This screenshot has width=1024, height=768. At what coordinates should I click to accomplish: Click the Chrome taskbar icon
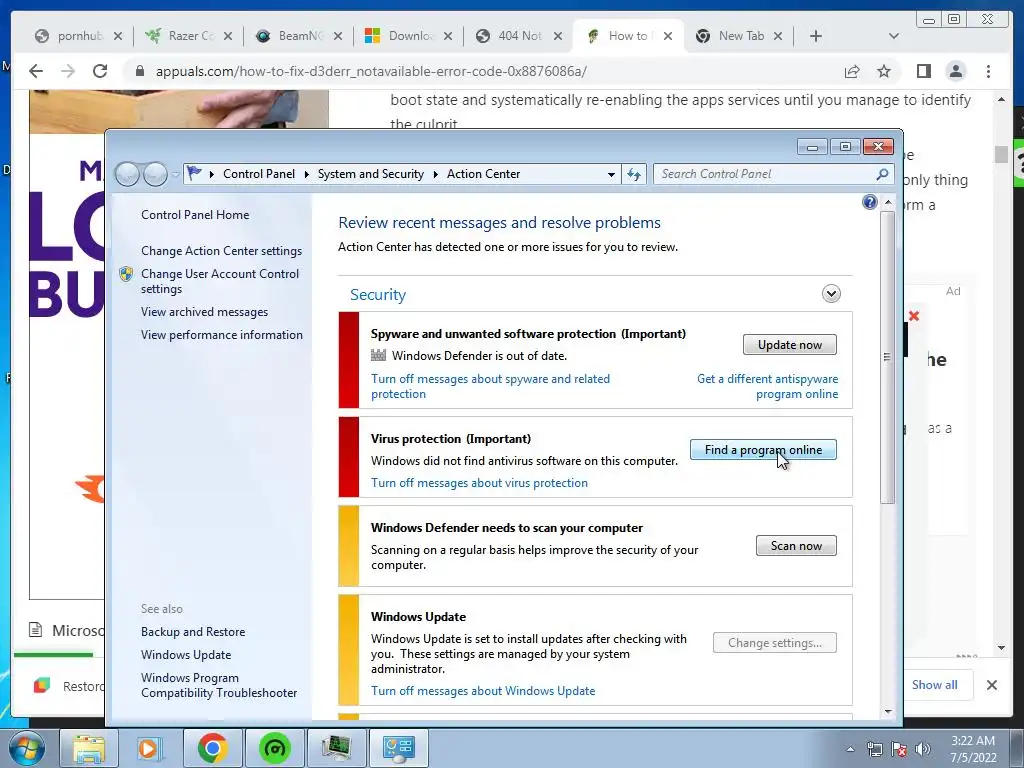[x=212, y=748]
